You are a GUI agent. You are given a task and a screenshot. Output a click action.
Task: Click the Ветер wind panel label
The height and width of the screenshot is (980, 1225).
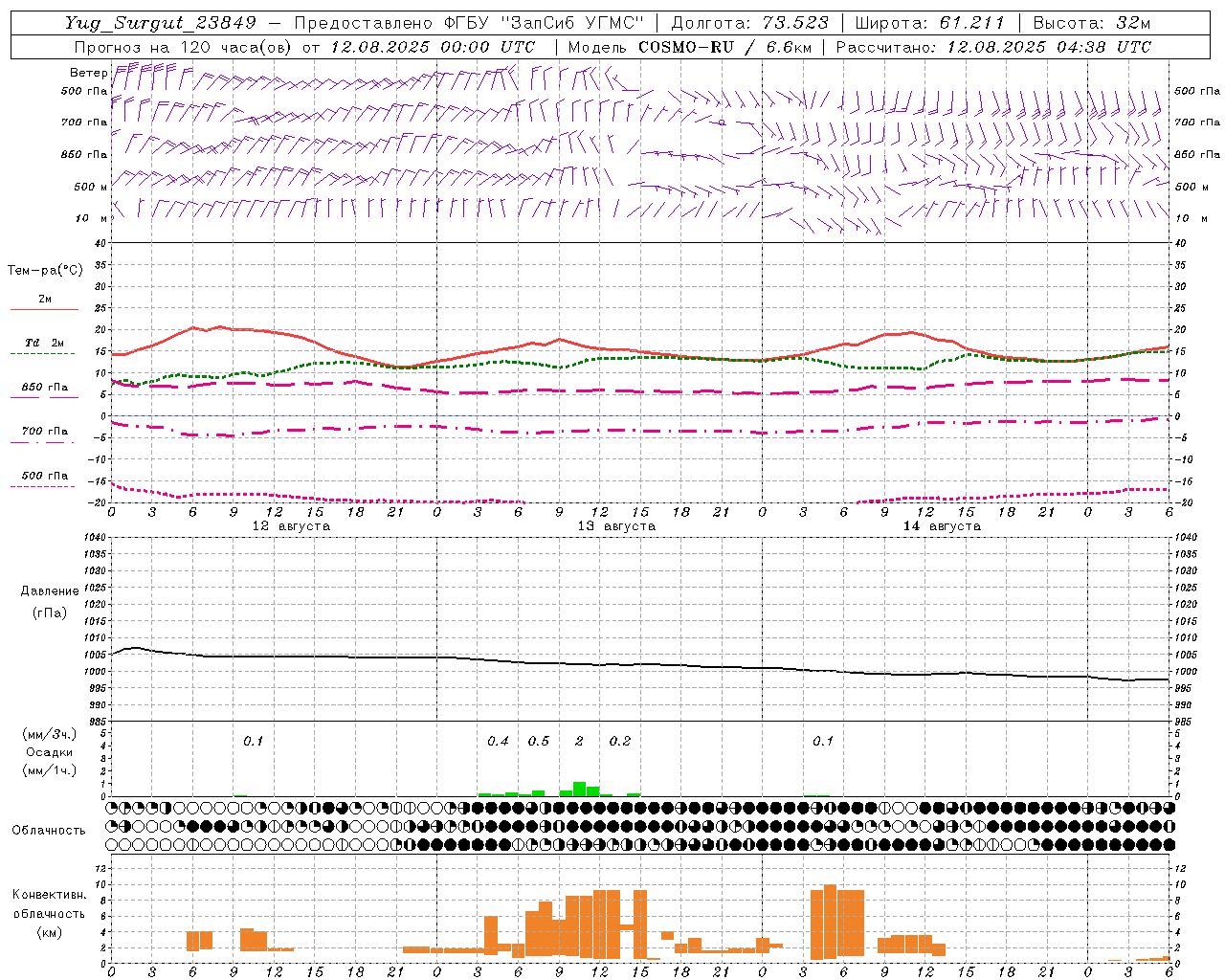coord(88,73)
